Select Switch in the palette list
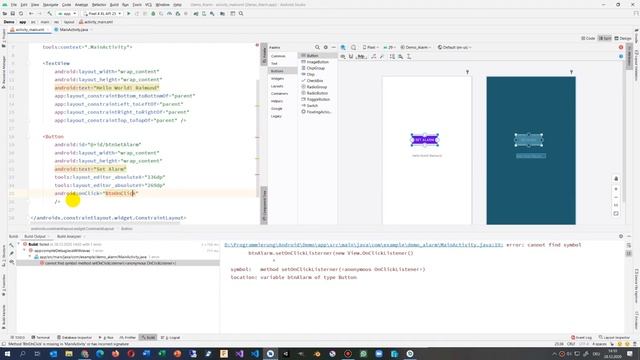 pos(318,106)
